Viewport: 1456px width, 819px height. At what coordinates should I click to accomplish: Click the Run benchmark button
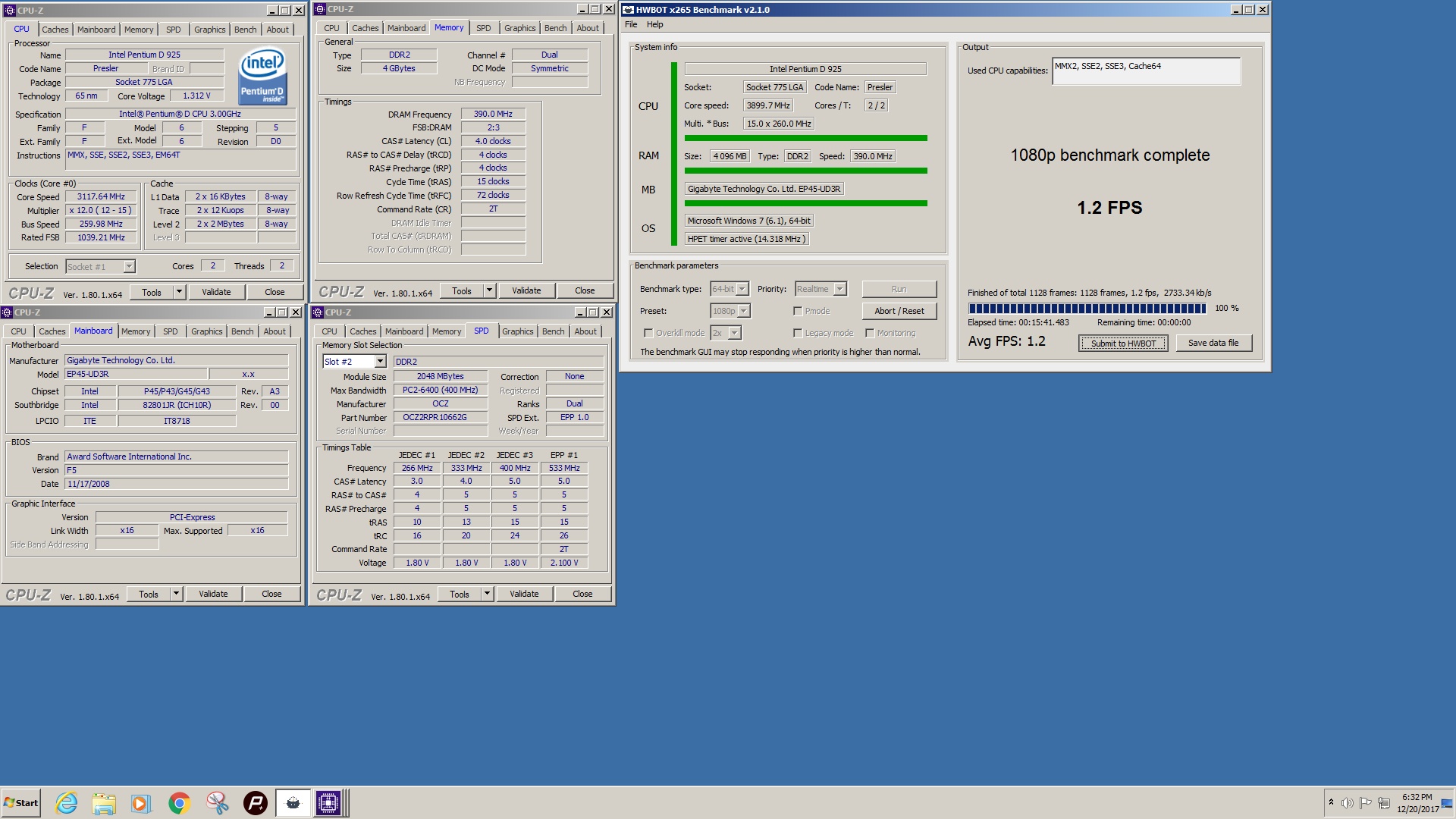pos(899,289)
